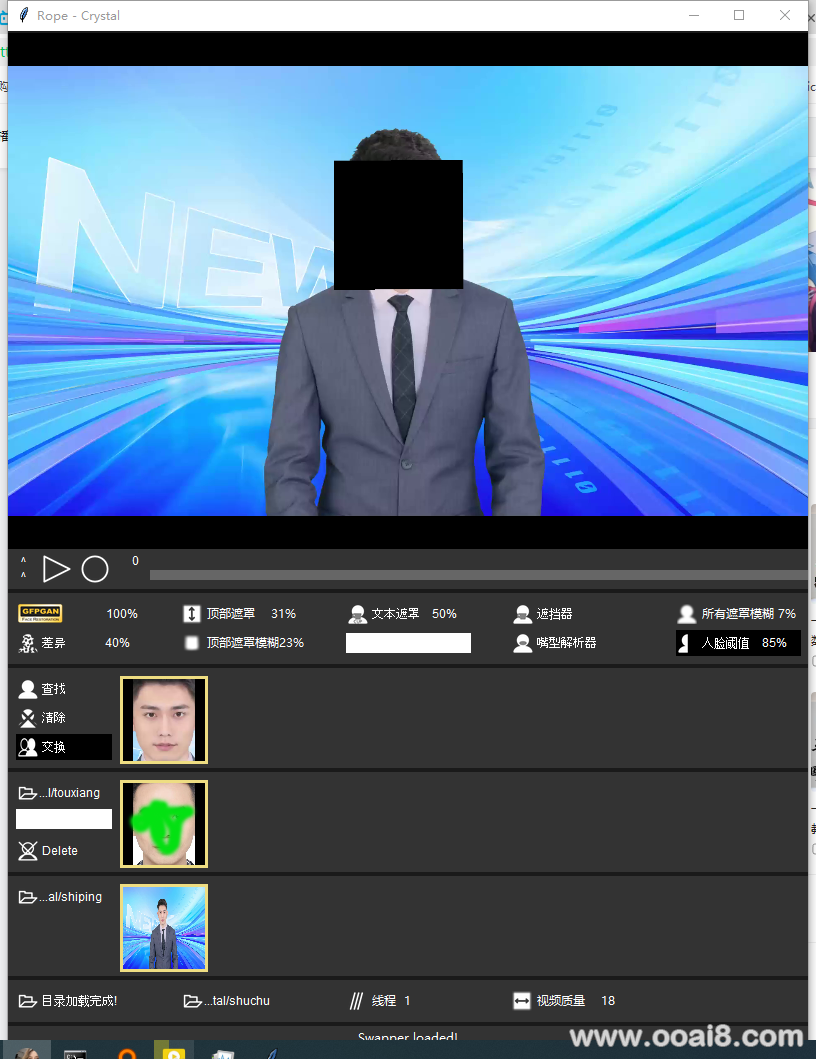
Task: Toggle the 文本遮罩 text mask icon
Action: [x=357, y=614]
